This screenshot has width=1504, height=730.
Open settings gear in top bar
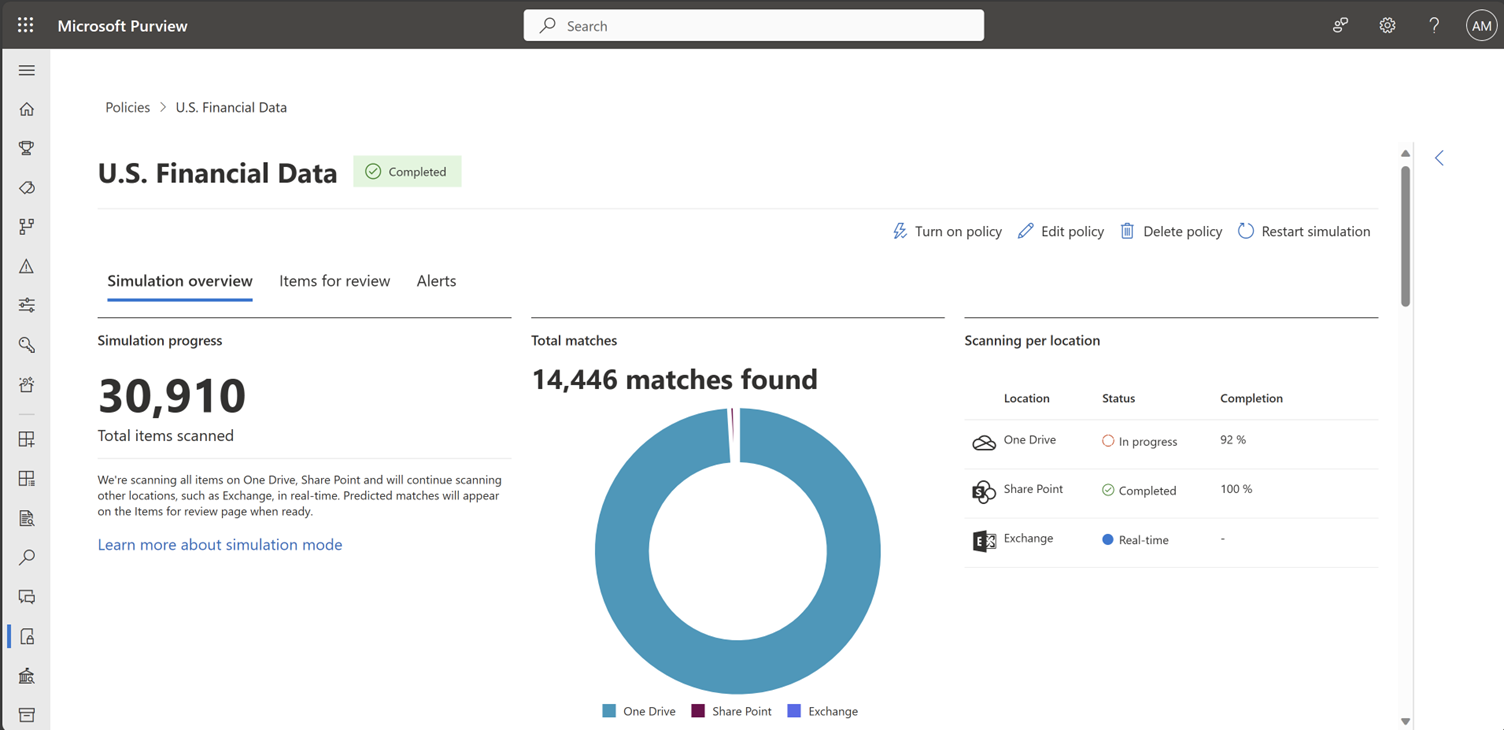click(1387, 26)
